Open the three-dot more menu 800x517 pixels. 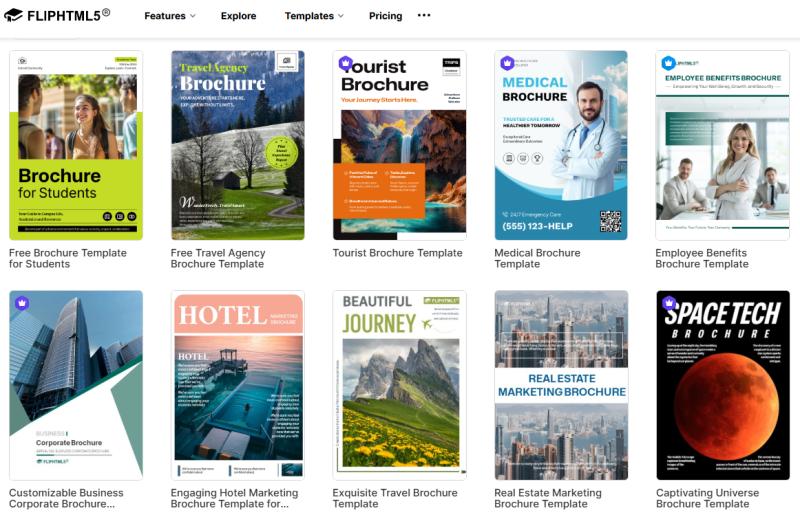(423, 15)
